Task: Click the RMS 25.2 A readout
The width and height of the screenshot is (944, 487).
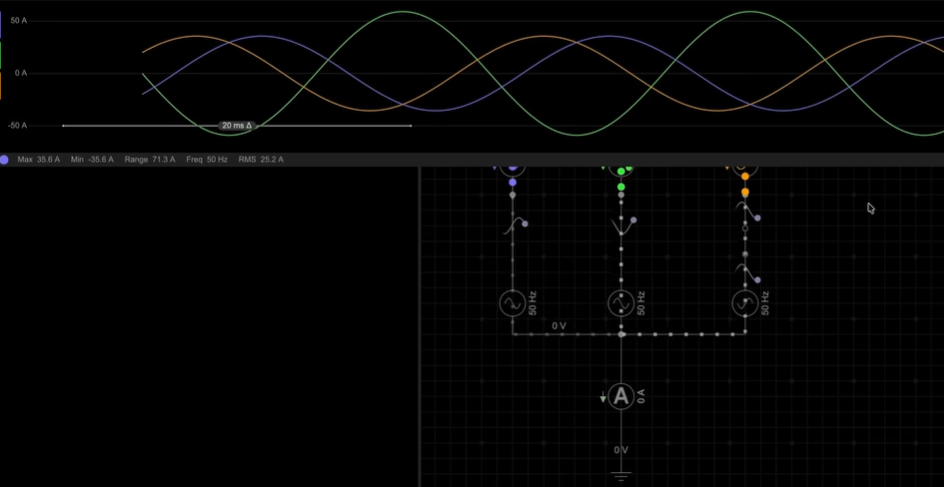Action: coord(260,160)
